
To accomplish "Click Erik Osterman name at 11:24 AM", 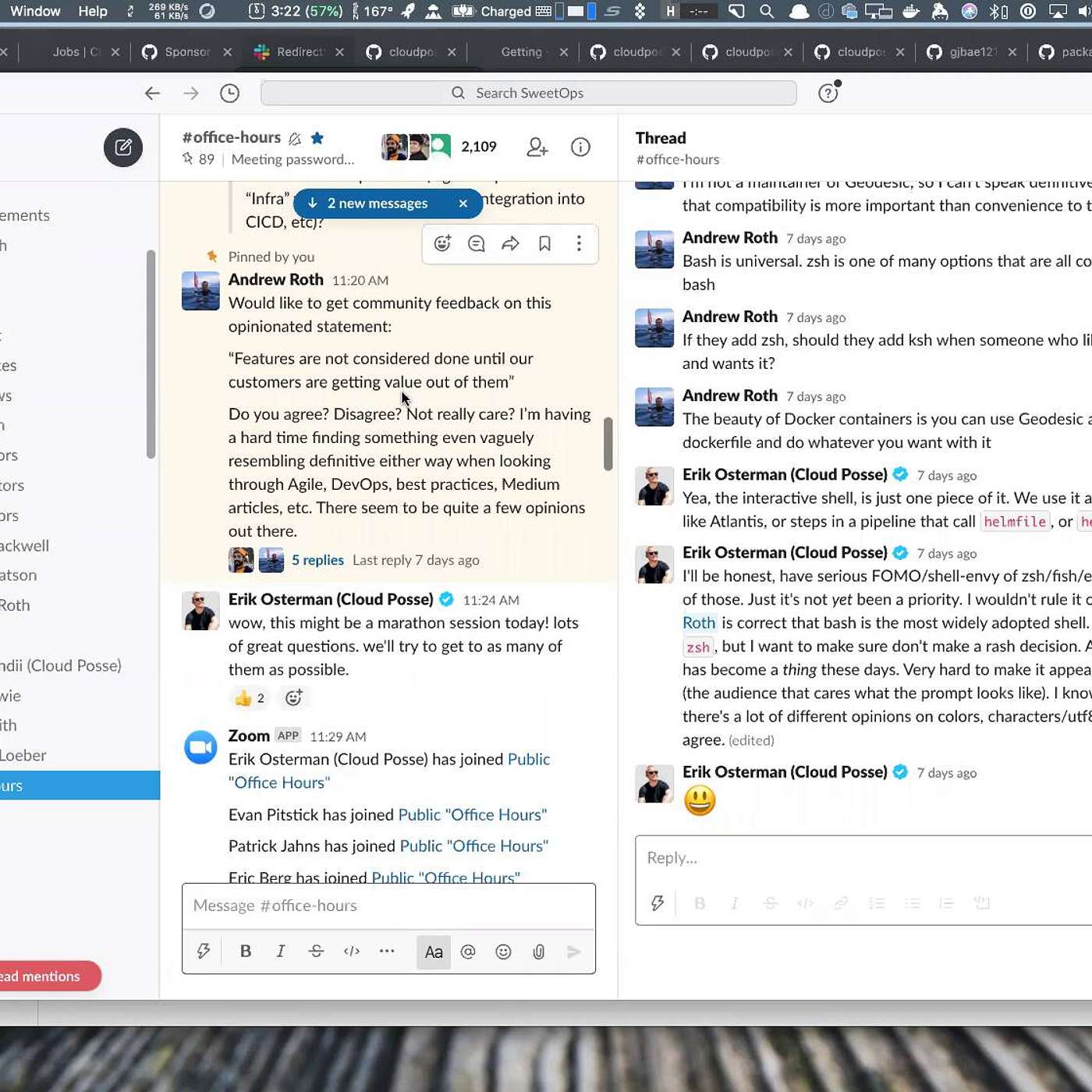I will click(x=331, y=599).
